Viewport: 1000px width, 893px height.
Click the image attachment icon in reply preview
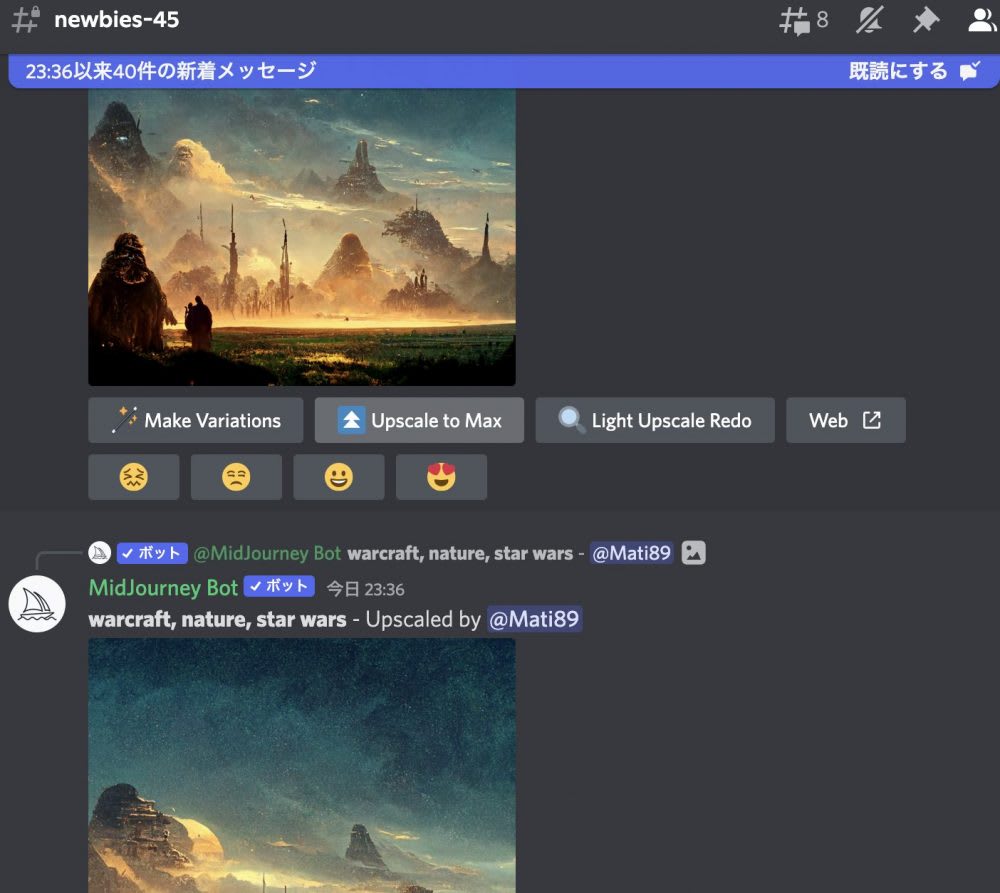[694, 552]
